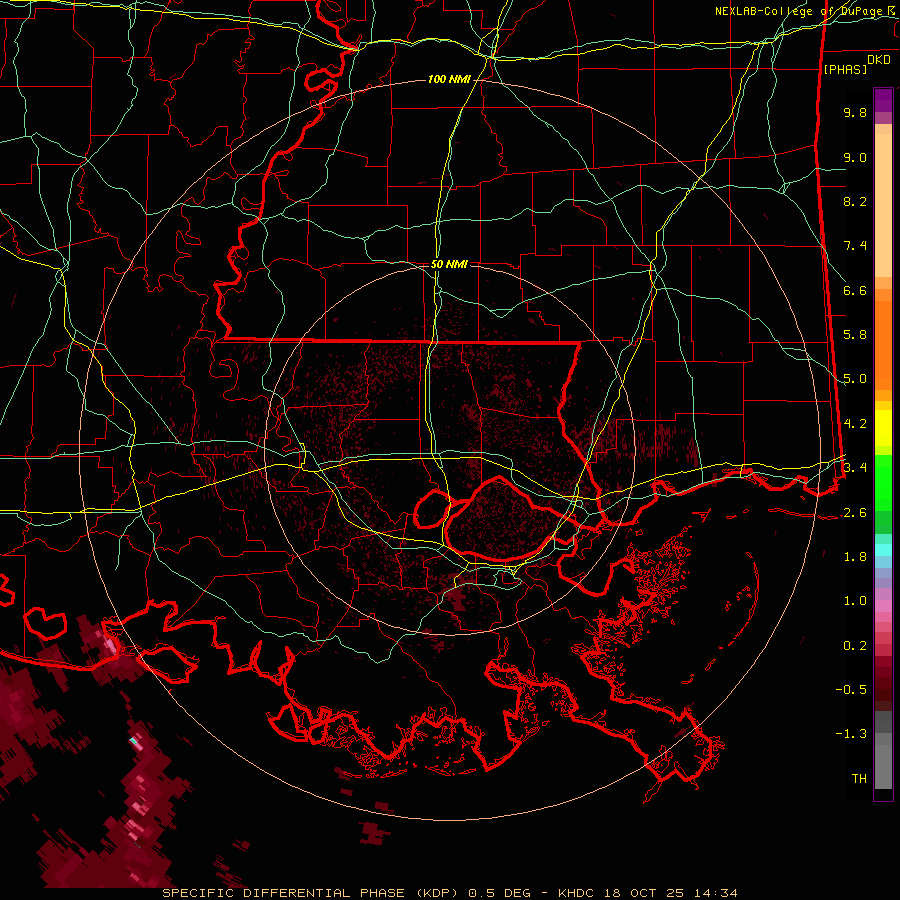Screen dimensions: 900x900
Task: Click the 100 NMI range ring label
Action: click(449, 79)
